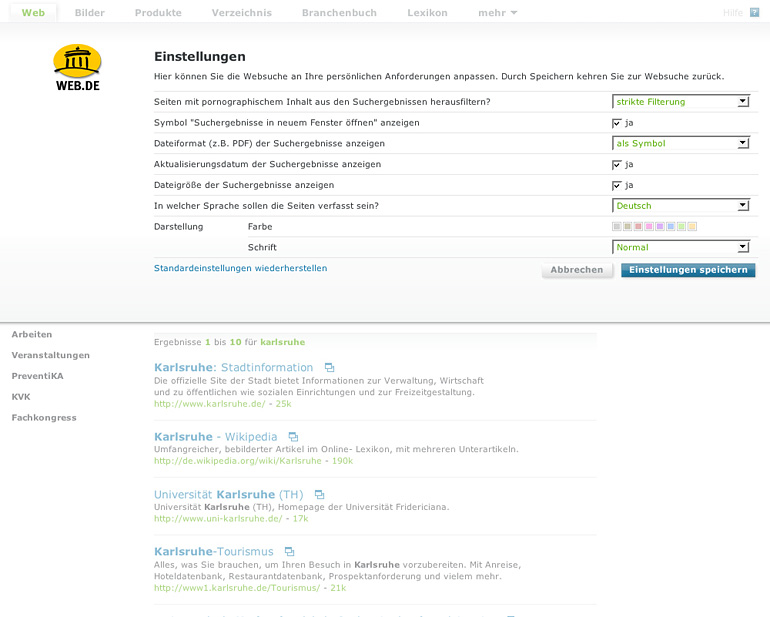
Task: Select the orange color swatch
Action: click(x=692, y=226)
